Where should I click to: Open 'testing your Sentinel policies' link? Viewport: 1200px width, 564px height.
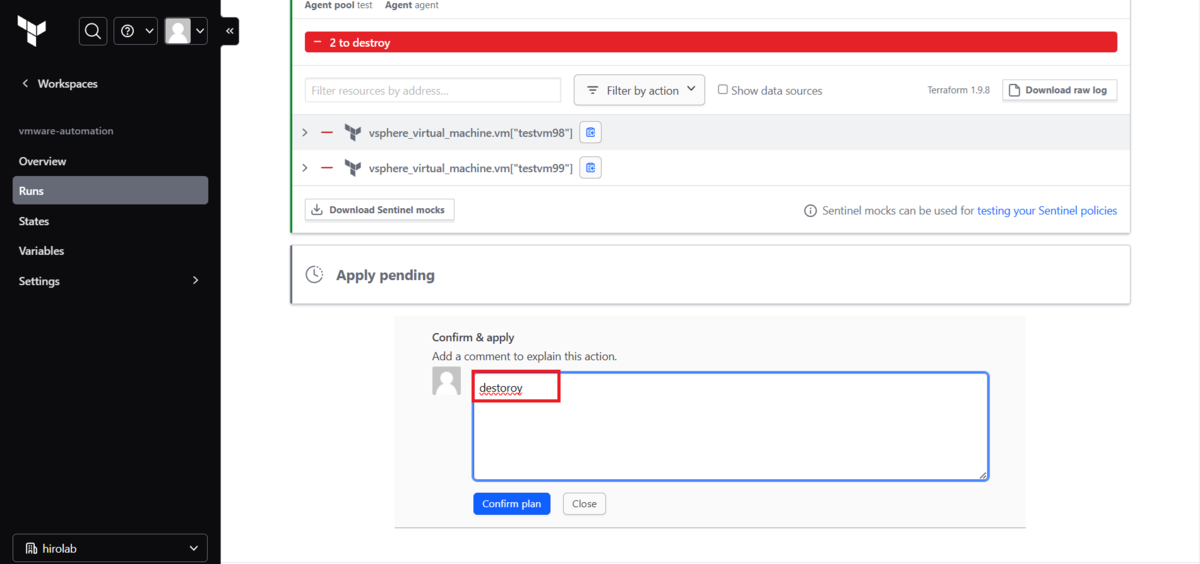tap(1047, 211)
